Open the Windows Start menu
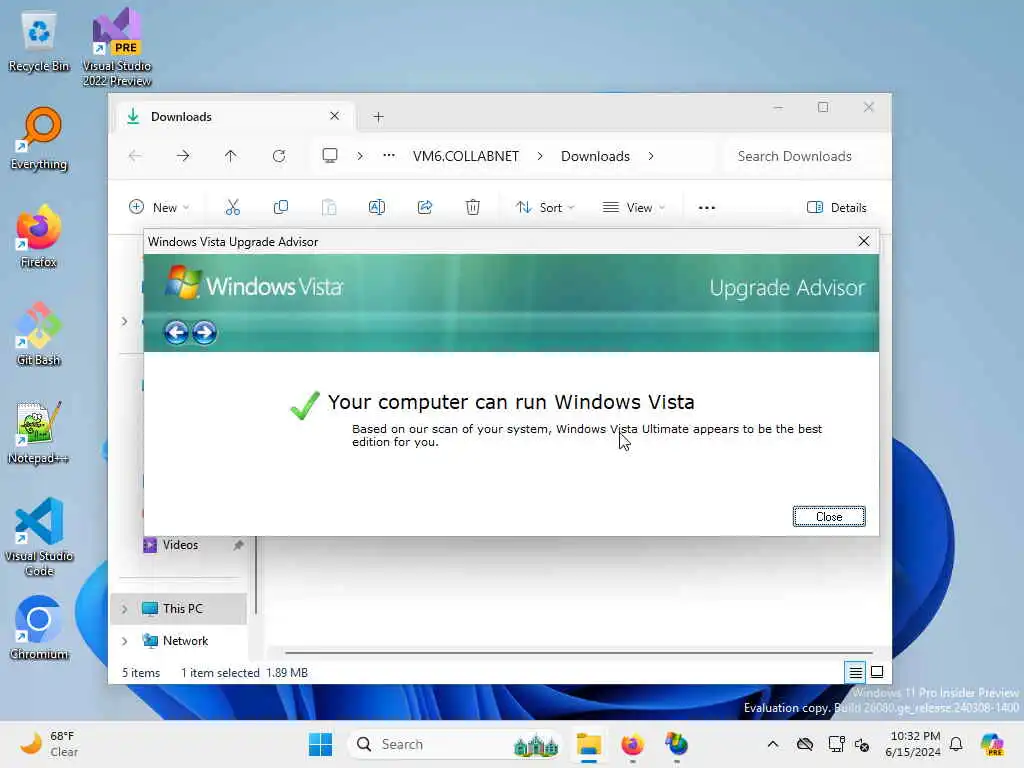The width and height of the screenshot is (1024, 768). (x=320, y=744)
